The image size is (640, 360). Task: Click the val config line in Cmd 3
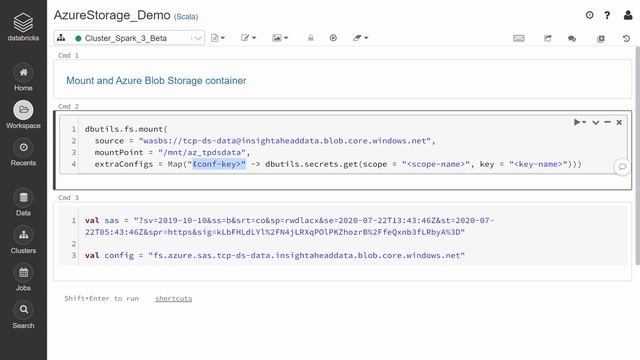pyautogui.click(x=275, y=256)
